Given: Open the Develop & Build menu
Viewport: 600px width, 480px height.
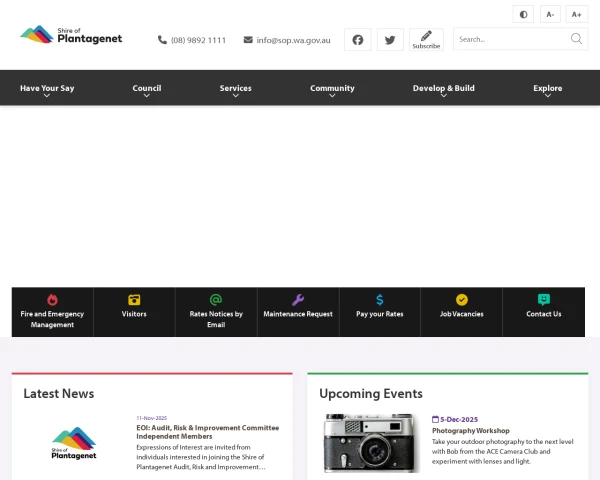Looking at the screenshot, I should pos(444,89).
